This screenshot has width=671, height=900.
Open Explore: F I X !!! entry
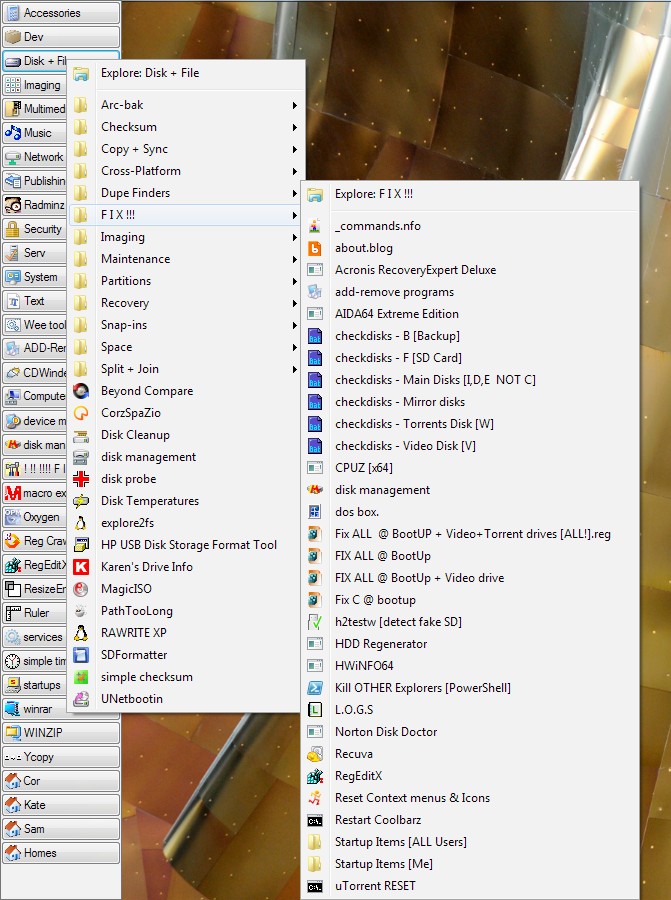point(373,194)
